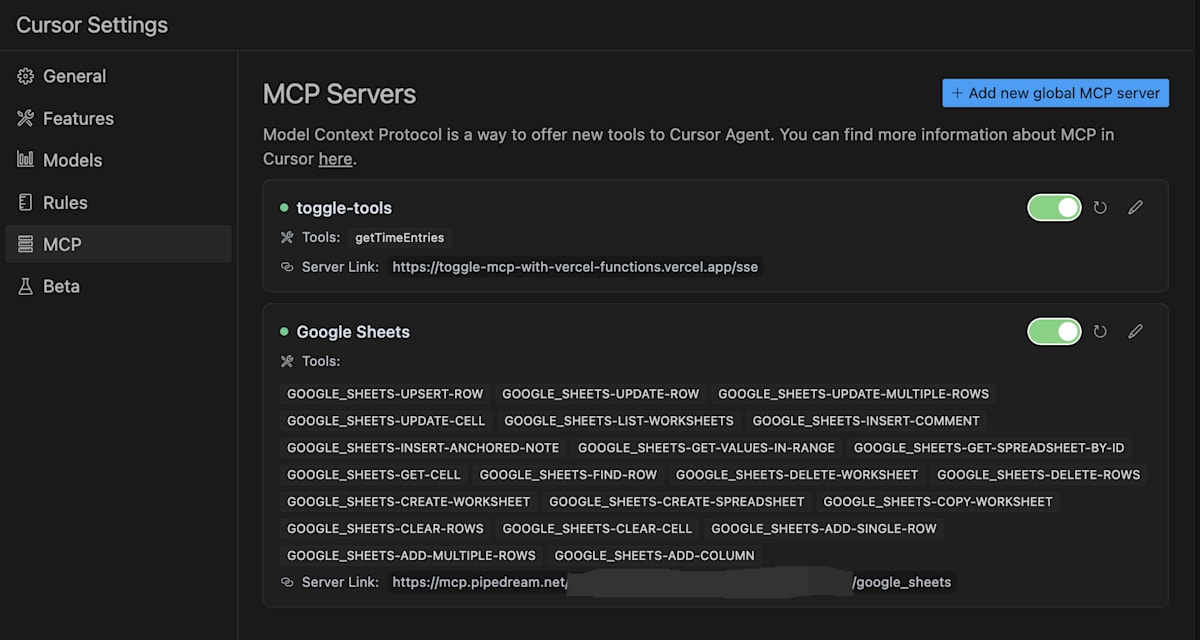Click the GOOGLE_SHEETS-UPSERT-ROW tool tag

pyautogui.click(x=385, y=394)
